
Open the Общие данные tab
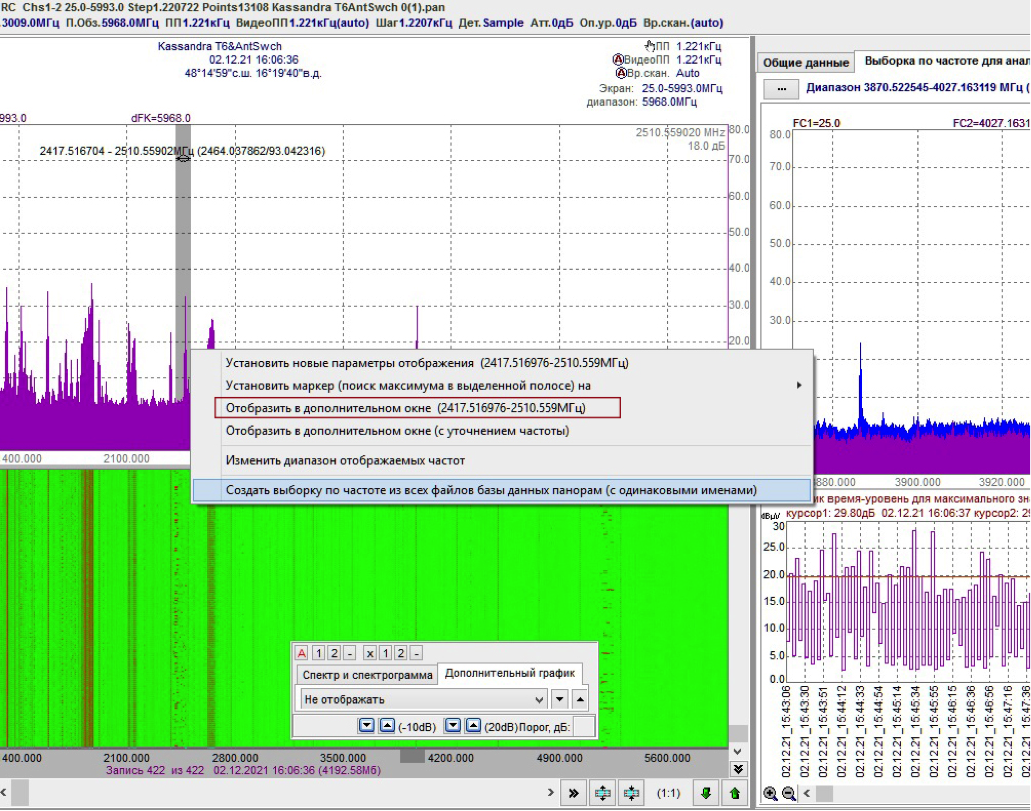tap(806, 62)
